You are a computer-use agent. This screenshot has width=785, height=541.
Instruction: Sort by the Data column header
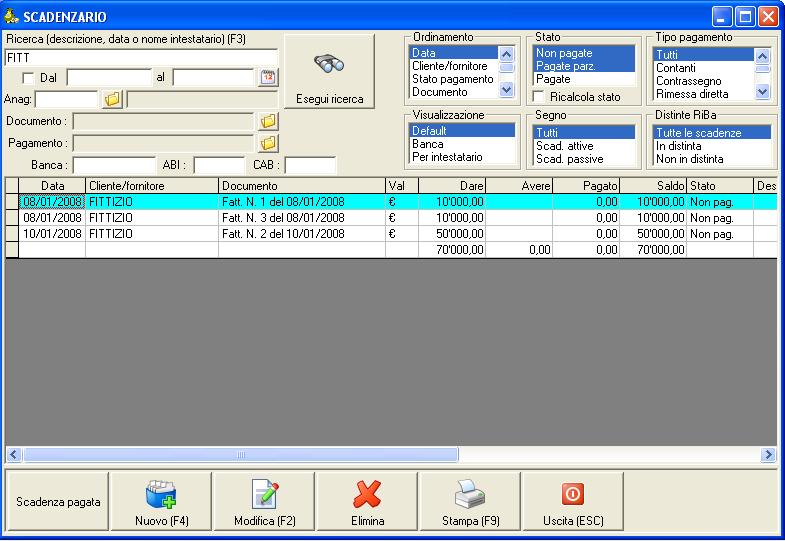[52, 186]
